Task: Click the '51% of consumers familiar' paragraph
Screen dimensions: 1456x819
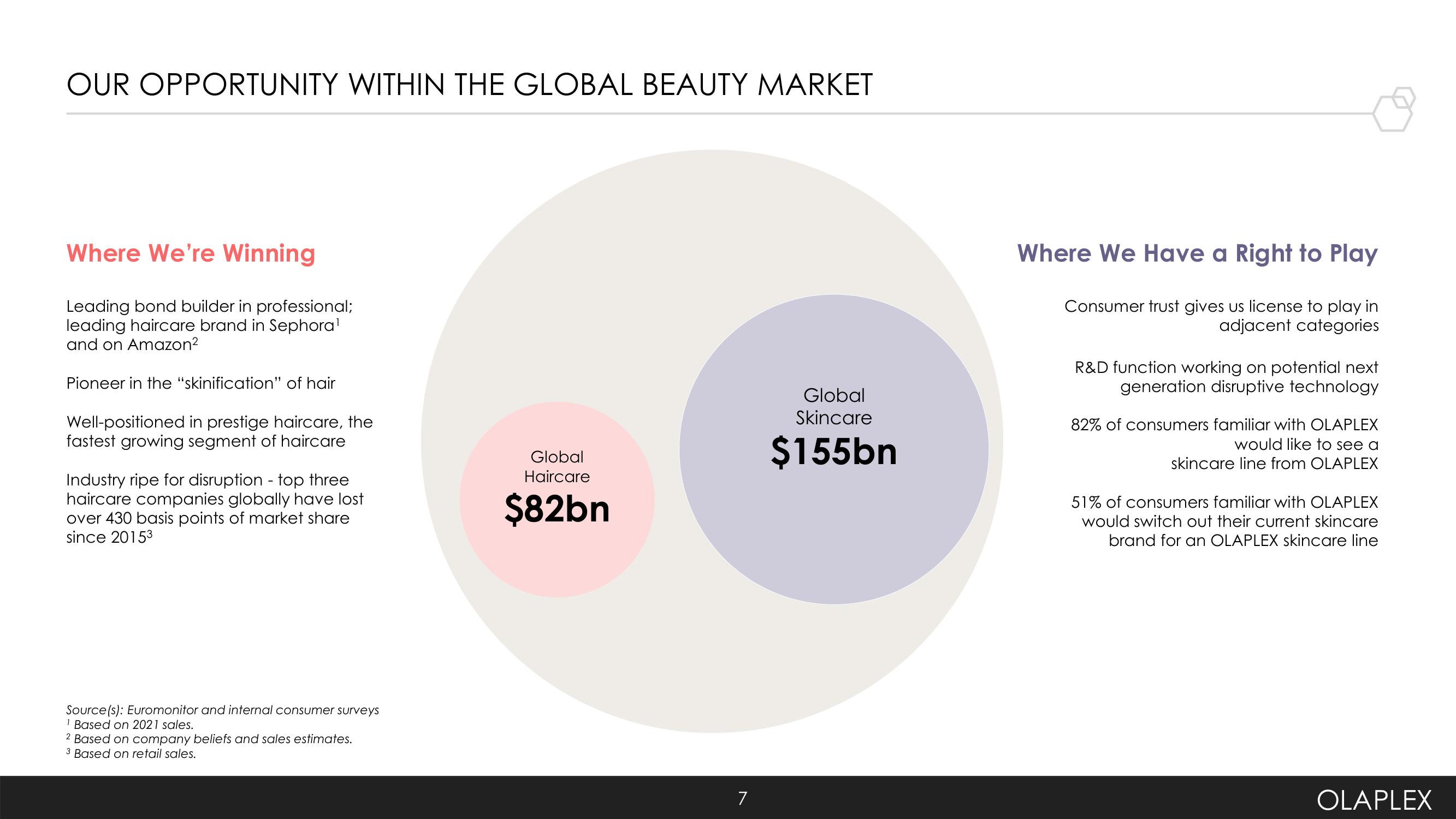Action: 1225,521
